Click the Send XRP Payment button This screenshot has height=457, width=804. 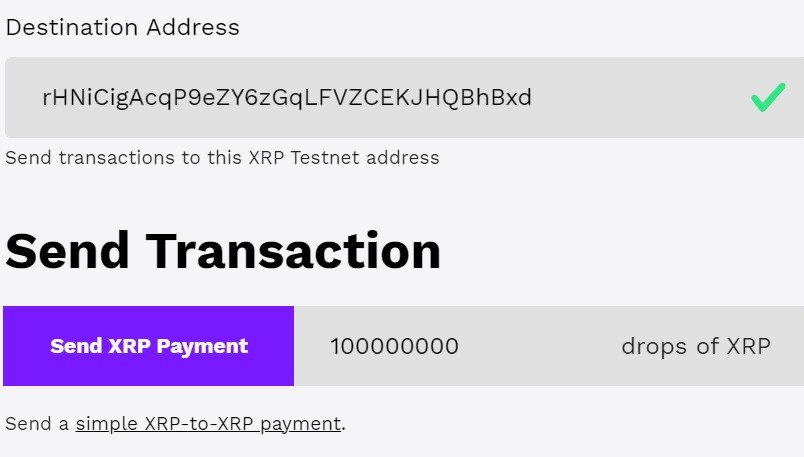click(x=149, y=346)
